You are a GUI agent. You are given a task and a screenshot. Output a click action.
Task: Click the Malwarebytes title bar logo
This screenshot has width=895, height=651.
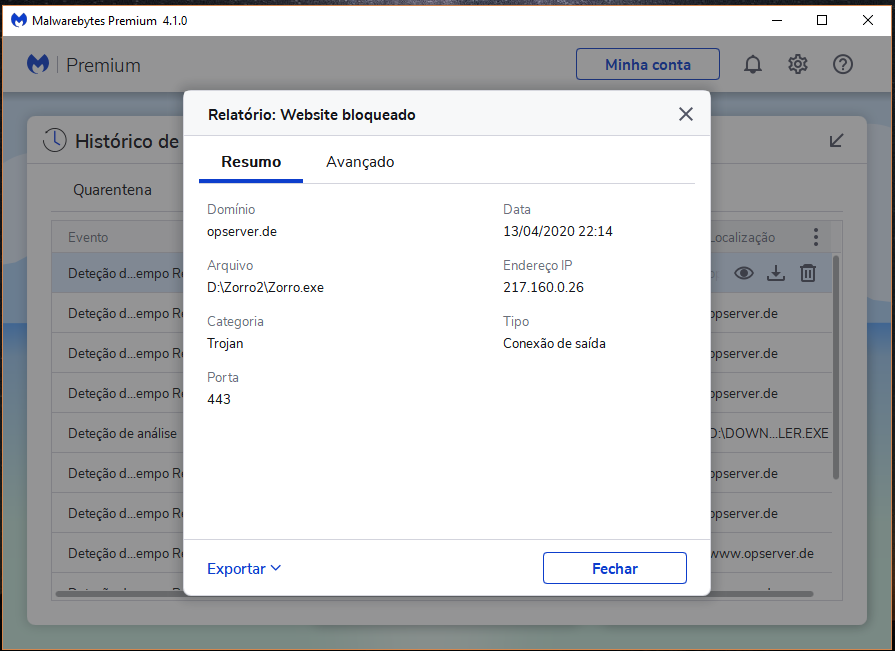[x=19, y=21]
